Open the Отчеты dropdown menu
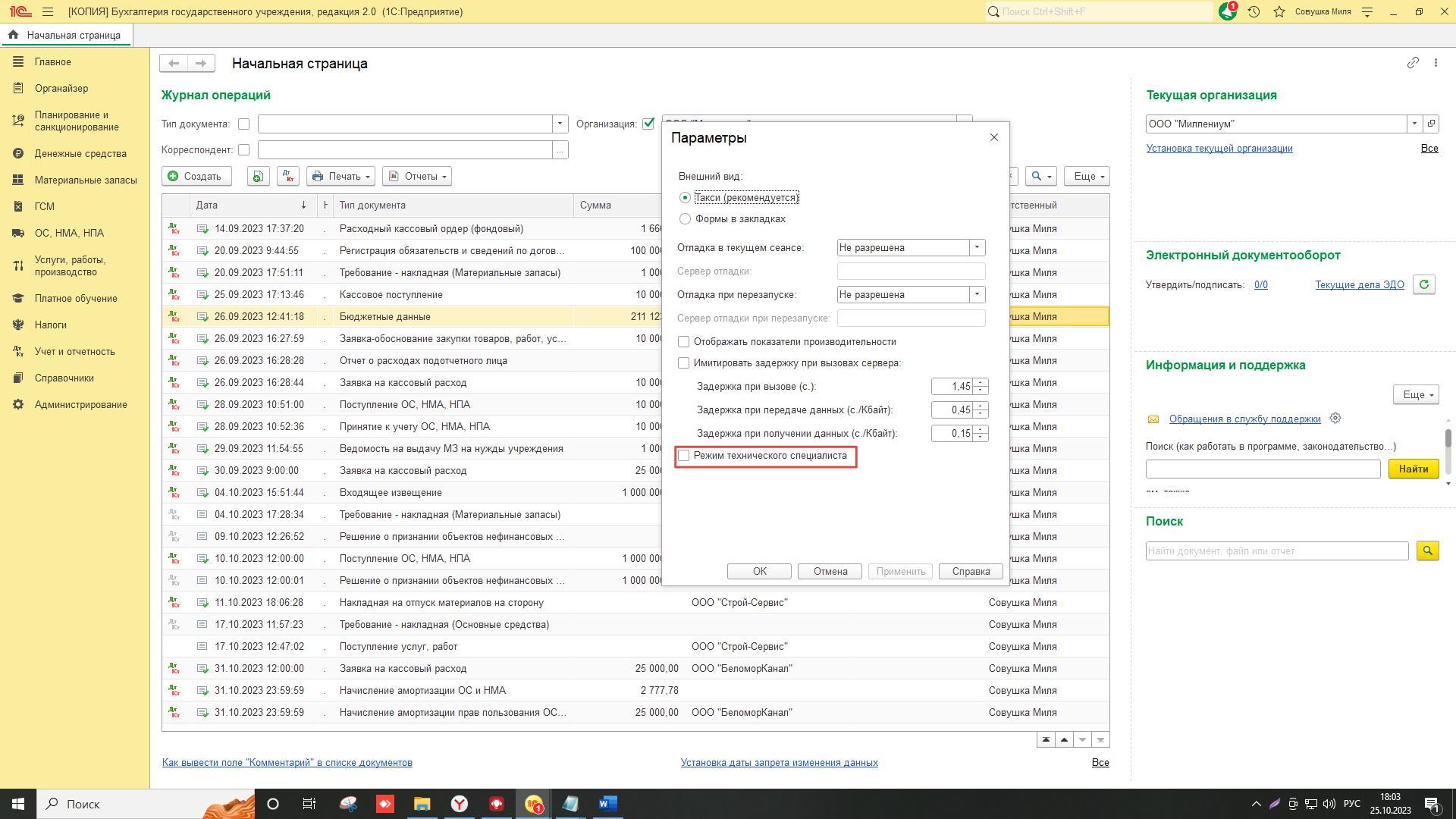 click(417, 176)
